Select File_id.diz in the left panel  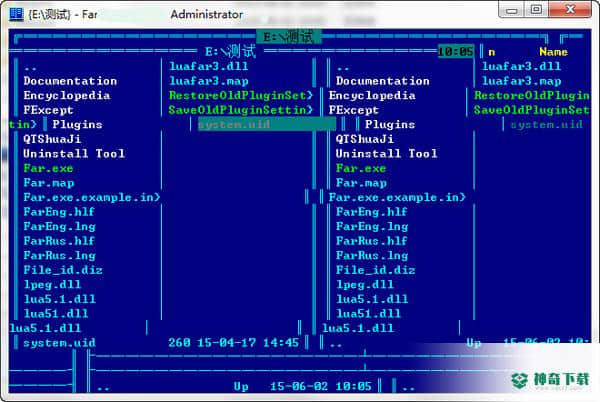click(63, 270)
